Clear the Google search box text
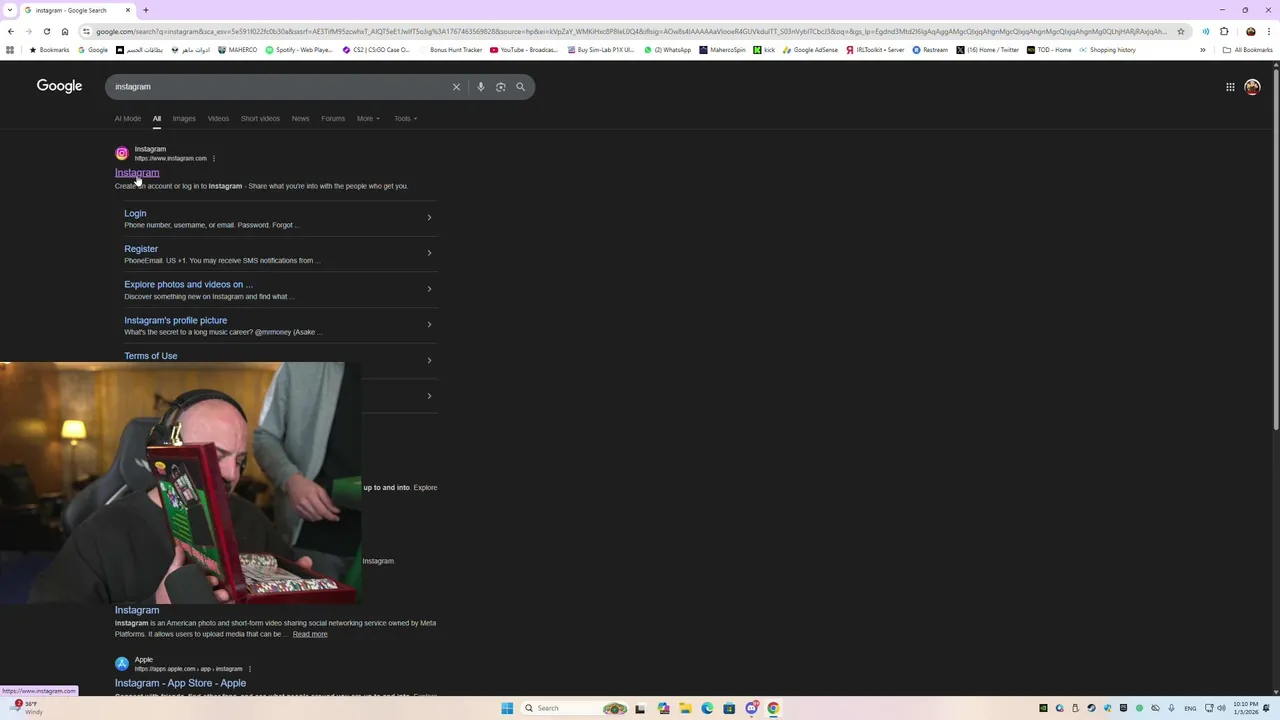 (x=456, y=87)
